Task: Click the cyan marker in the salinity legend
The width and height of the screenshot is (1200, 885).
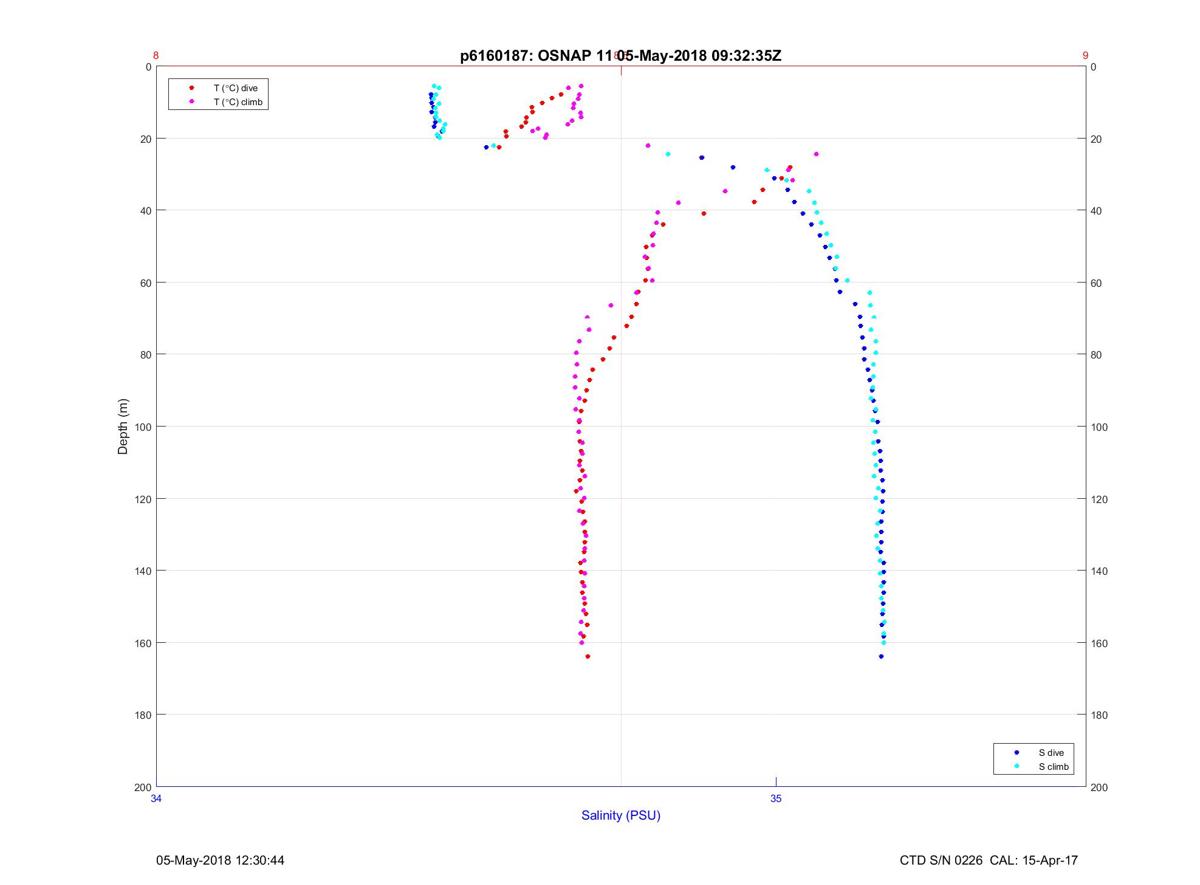Action: coord(1016,767)
